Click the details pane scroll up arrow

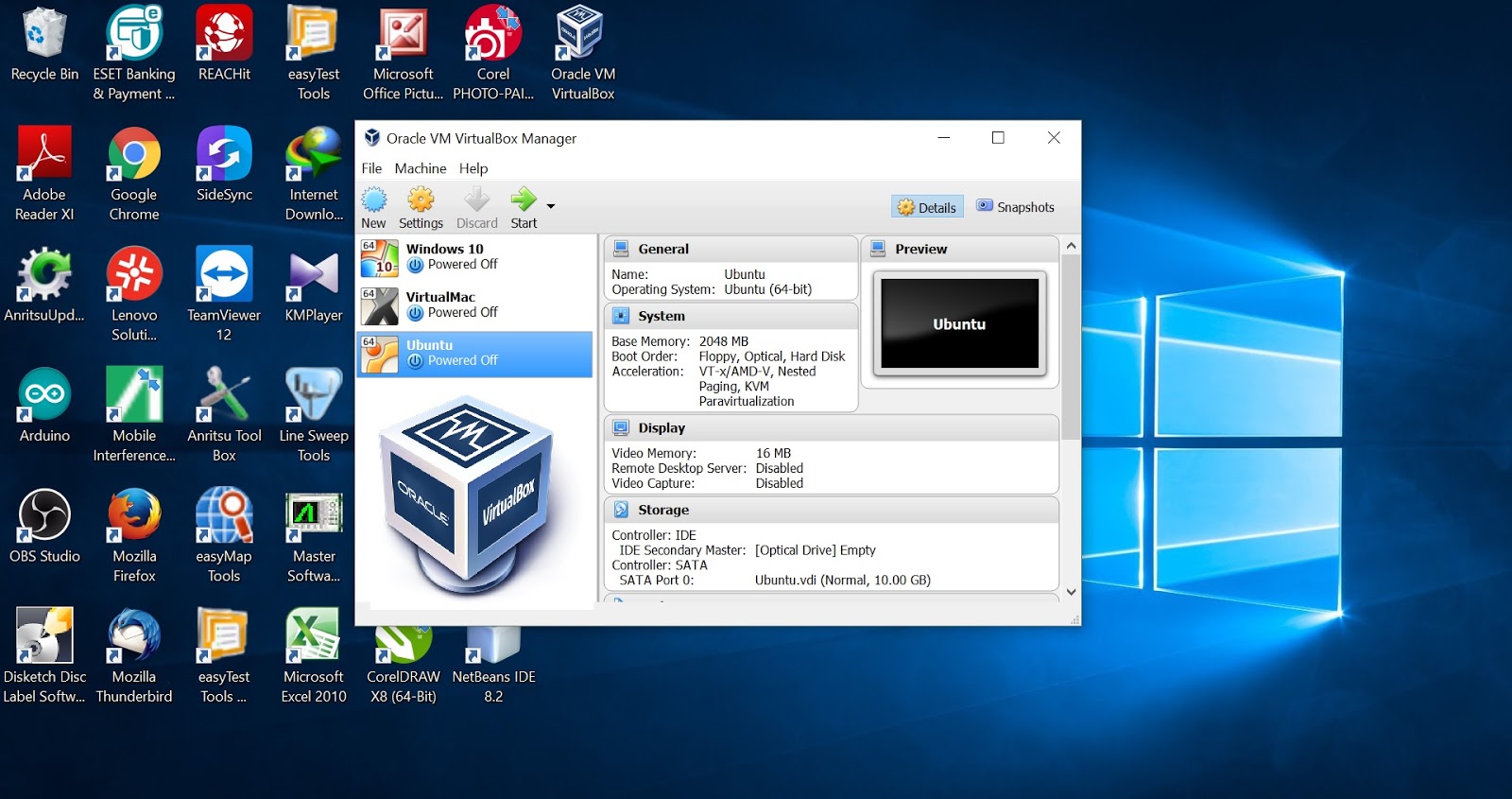1071,246
